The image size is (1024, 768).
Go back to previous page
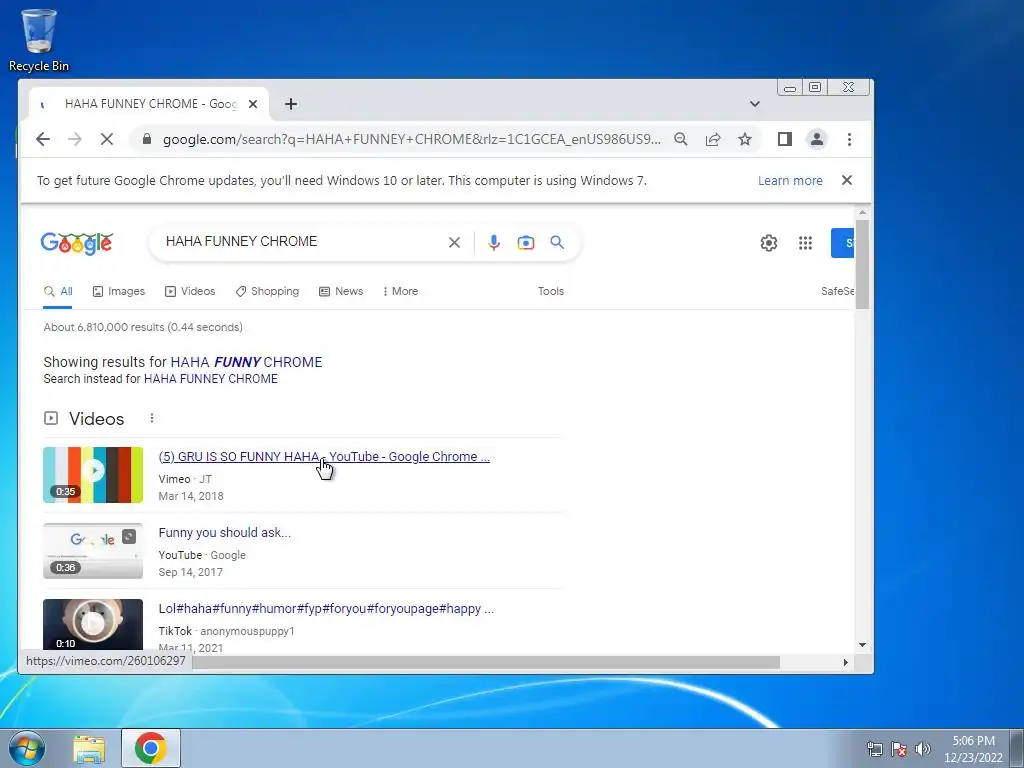point(43,139)
